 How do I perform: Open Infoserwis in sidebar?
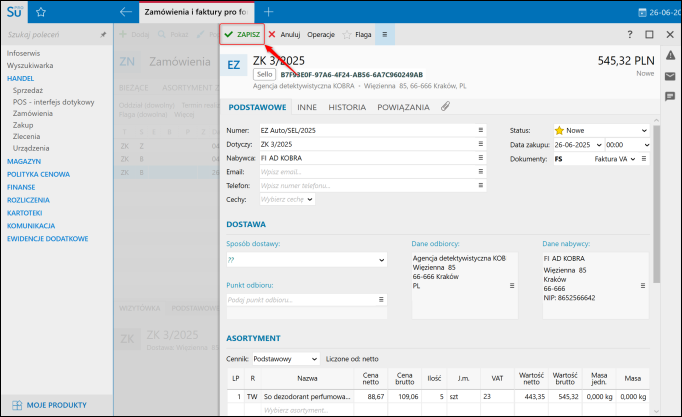point(23,53)
